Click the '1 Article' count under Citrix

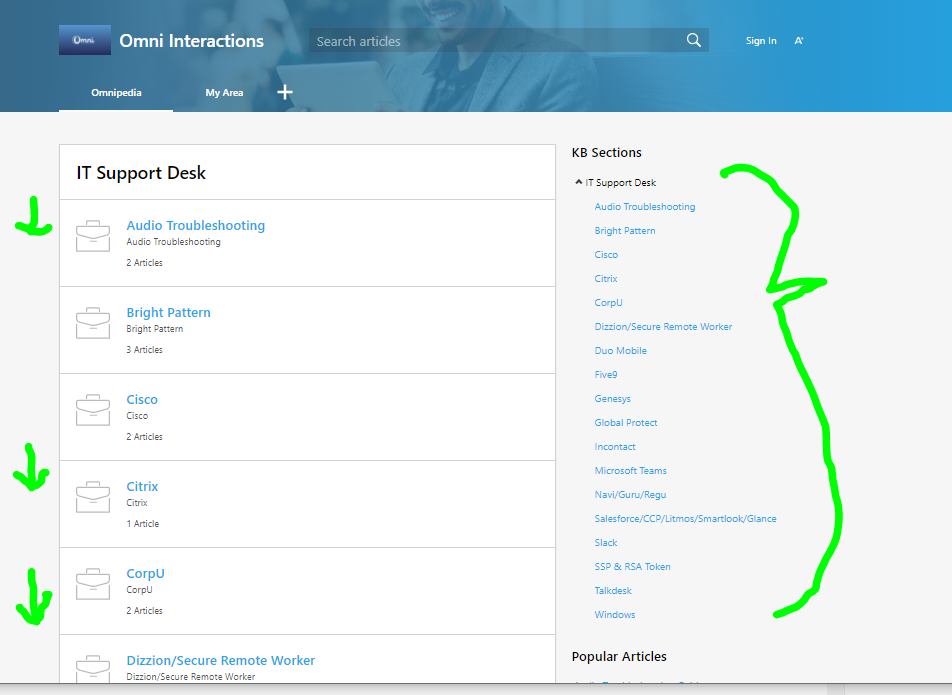click(143, 524)
